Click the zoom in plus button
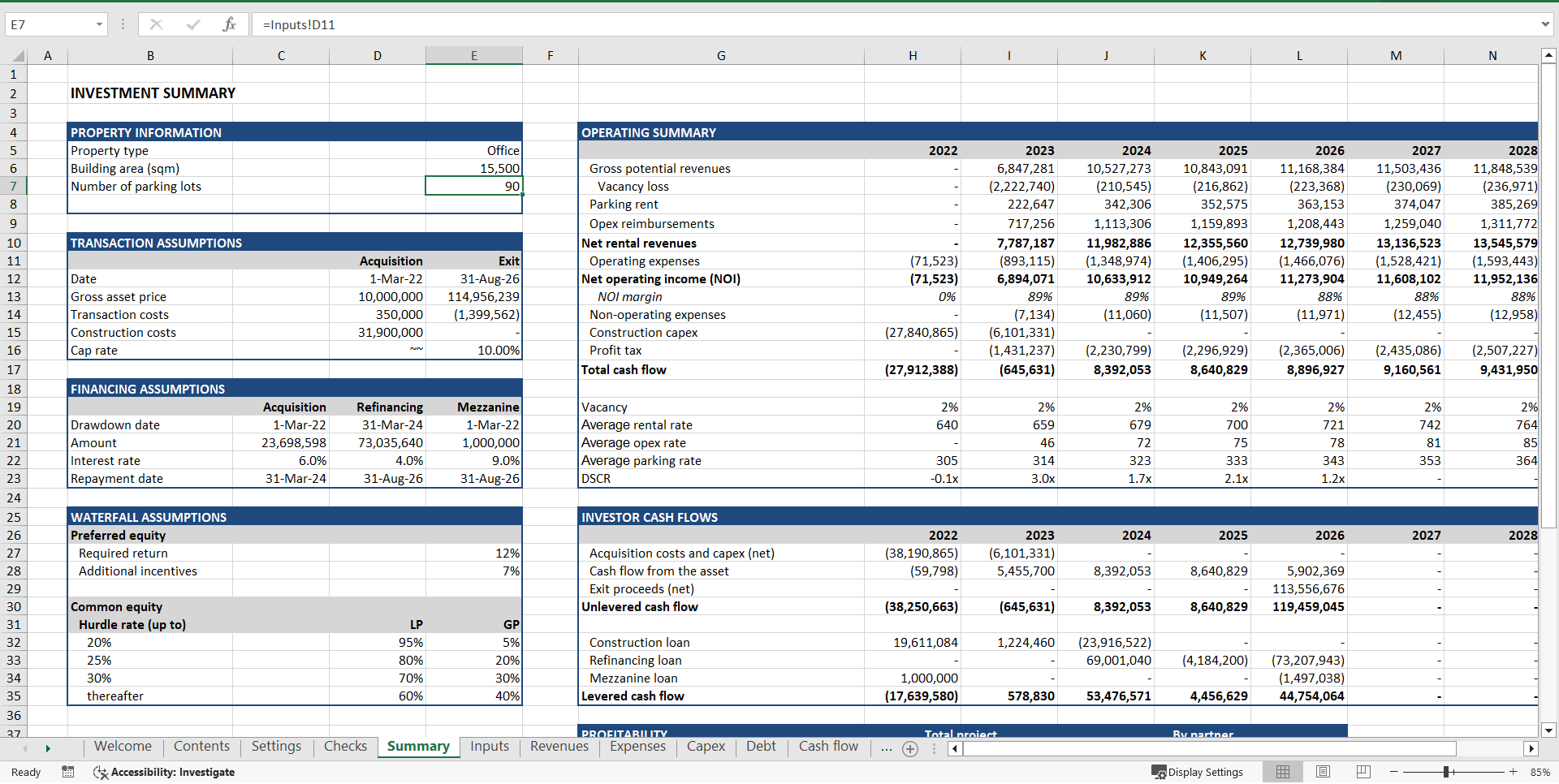 1513,772
